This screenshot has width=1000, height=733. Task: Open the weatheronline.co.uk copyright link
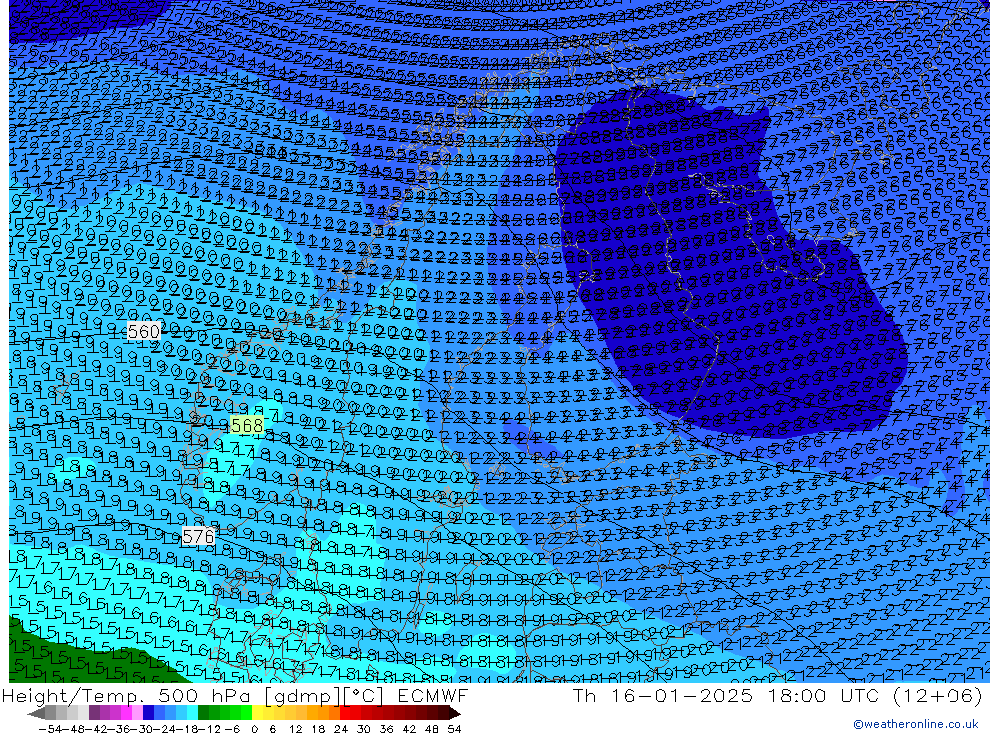click(916, 724)
